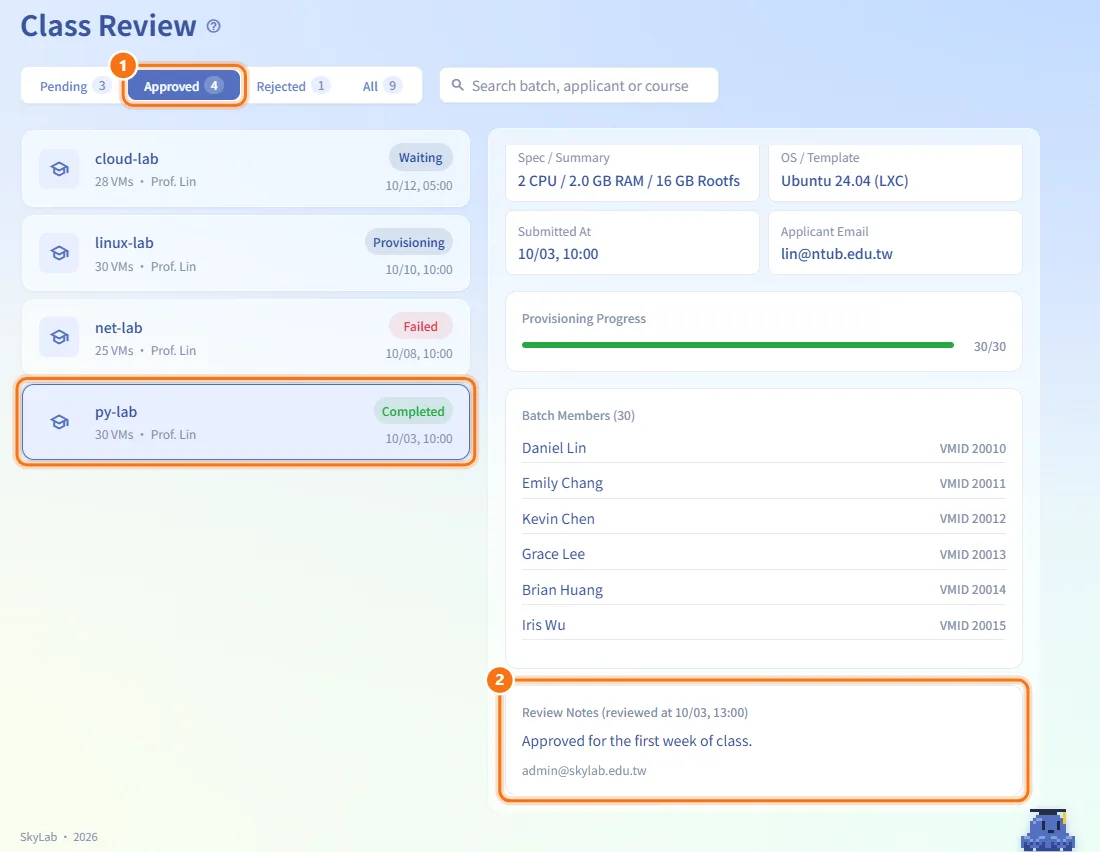Select the py-lab batch card
The image size is (1100, 852).
coord(246,422)
